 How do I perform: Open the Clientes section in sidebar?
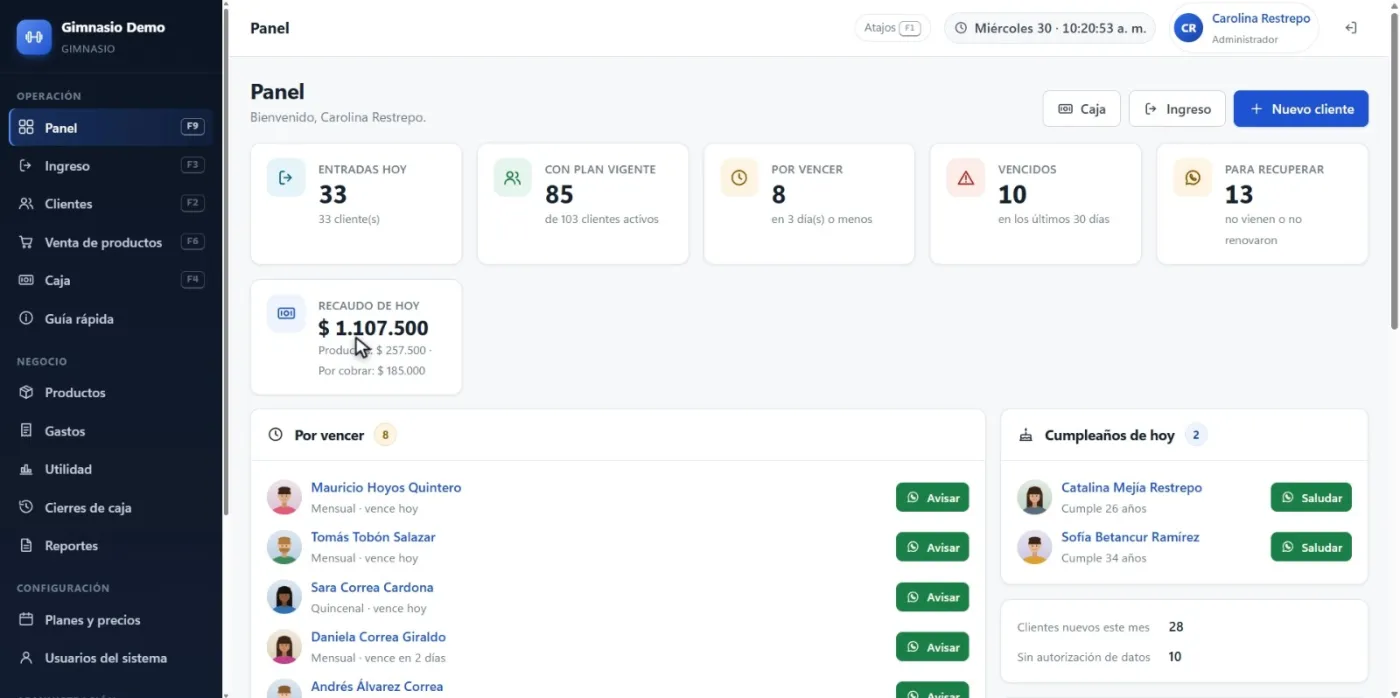pos(110,204)
